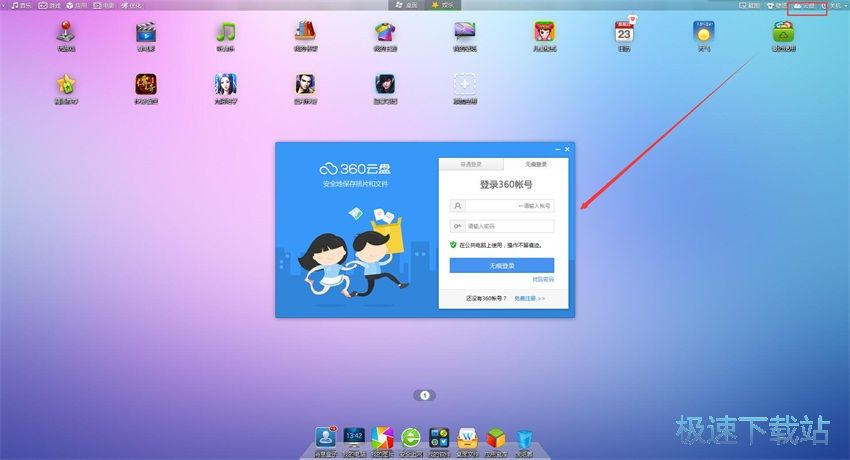Open the green cloud shopping bag icon
The width and height of the screenshot is (850, 460).
point(783,33)
